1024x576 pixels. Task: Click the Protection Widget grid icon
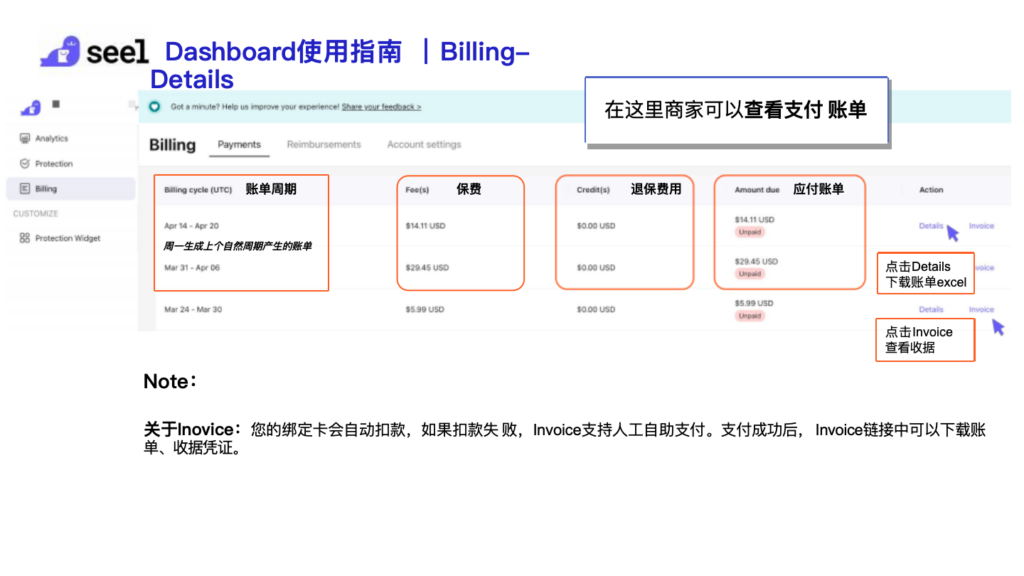25,238
